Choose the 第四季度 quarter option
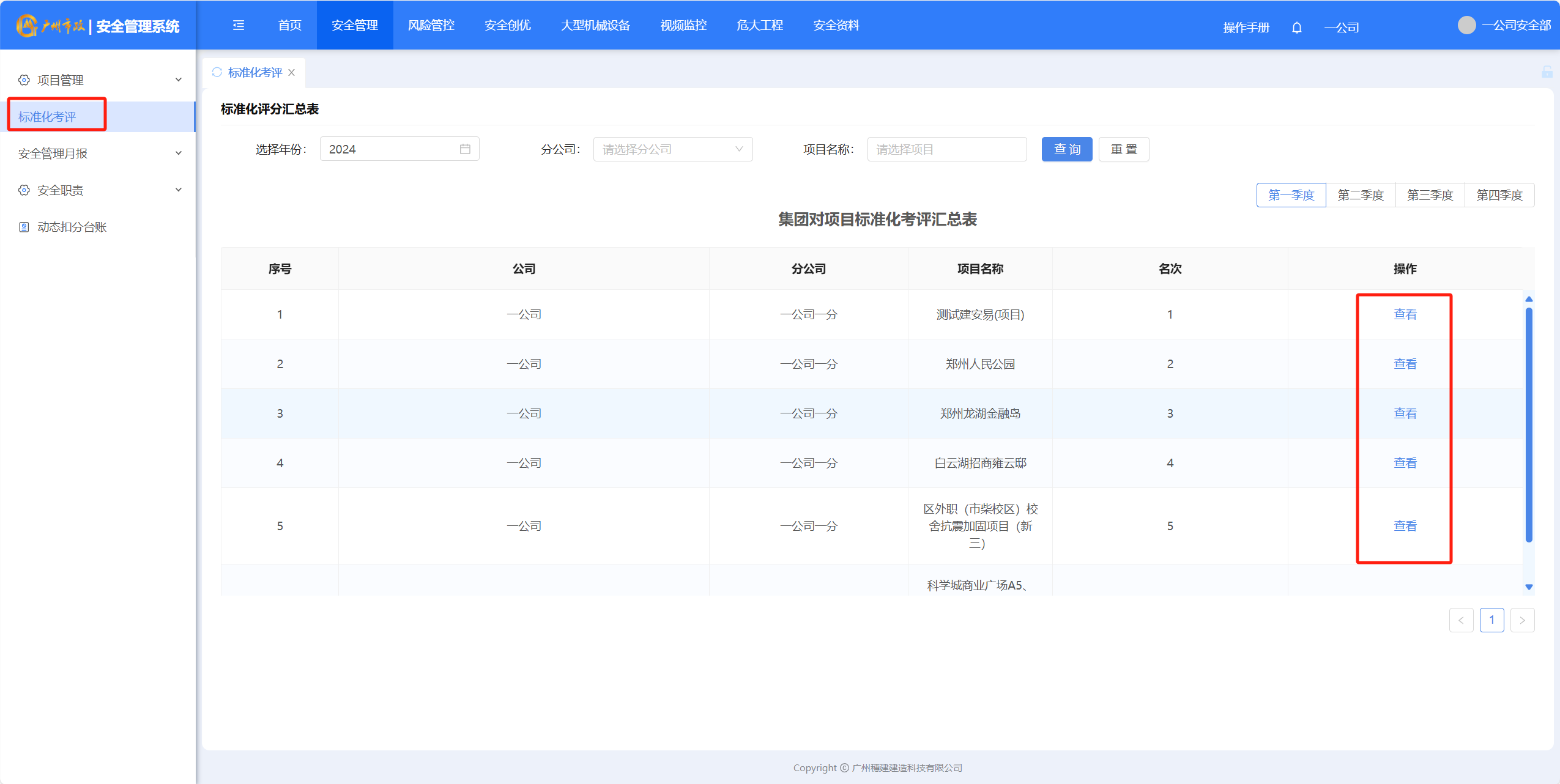 pyautogui.click(x=1499, y=195)
